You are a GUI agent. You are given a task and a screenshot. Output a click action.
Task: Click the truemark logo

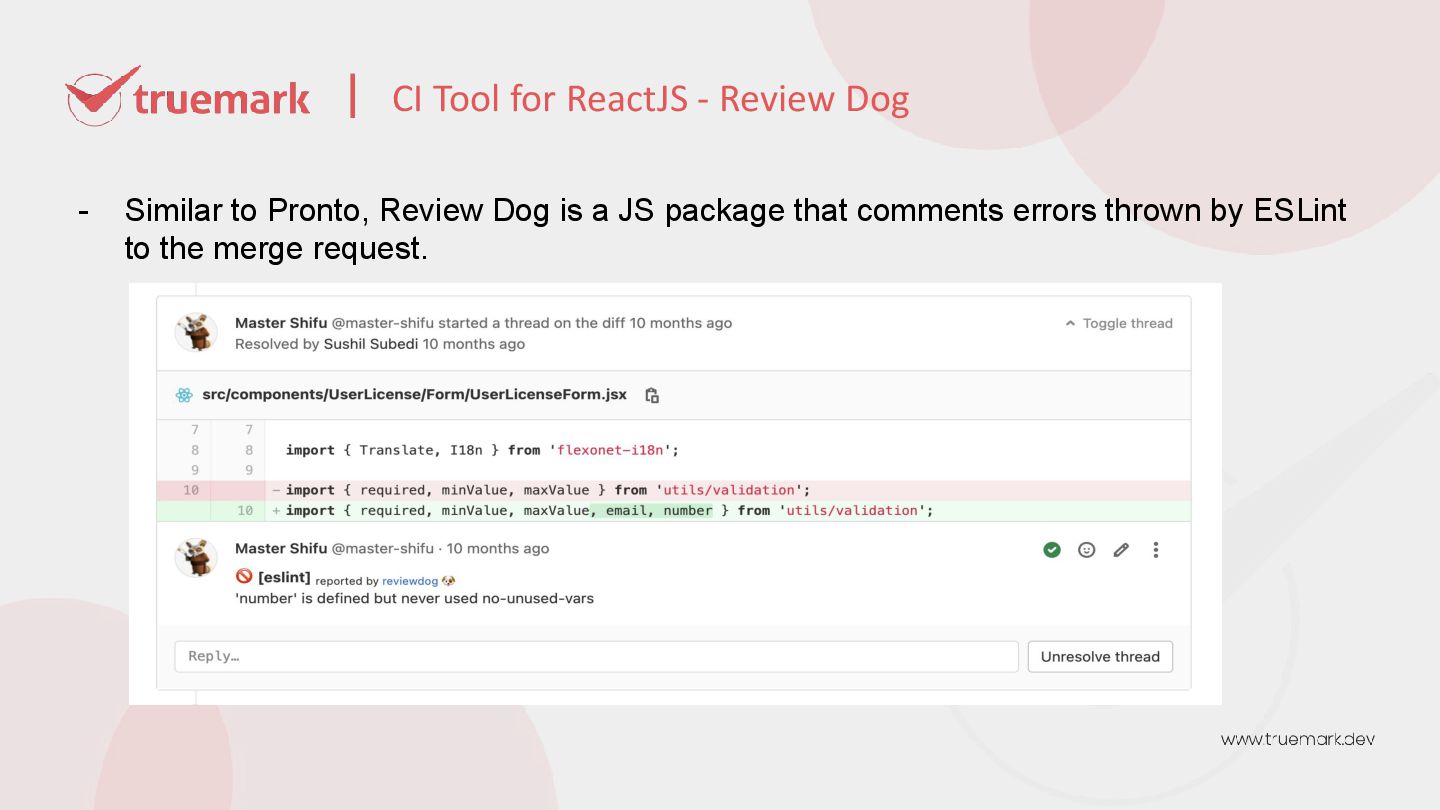click(x=188, y=97)
